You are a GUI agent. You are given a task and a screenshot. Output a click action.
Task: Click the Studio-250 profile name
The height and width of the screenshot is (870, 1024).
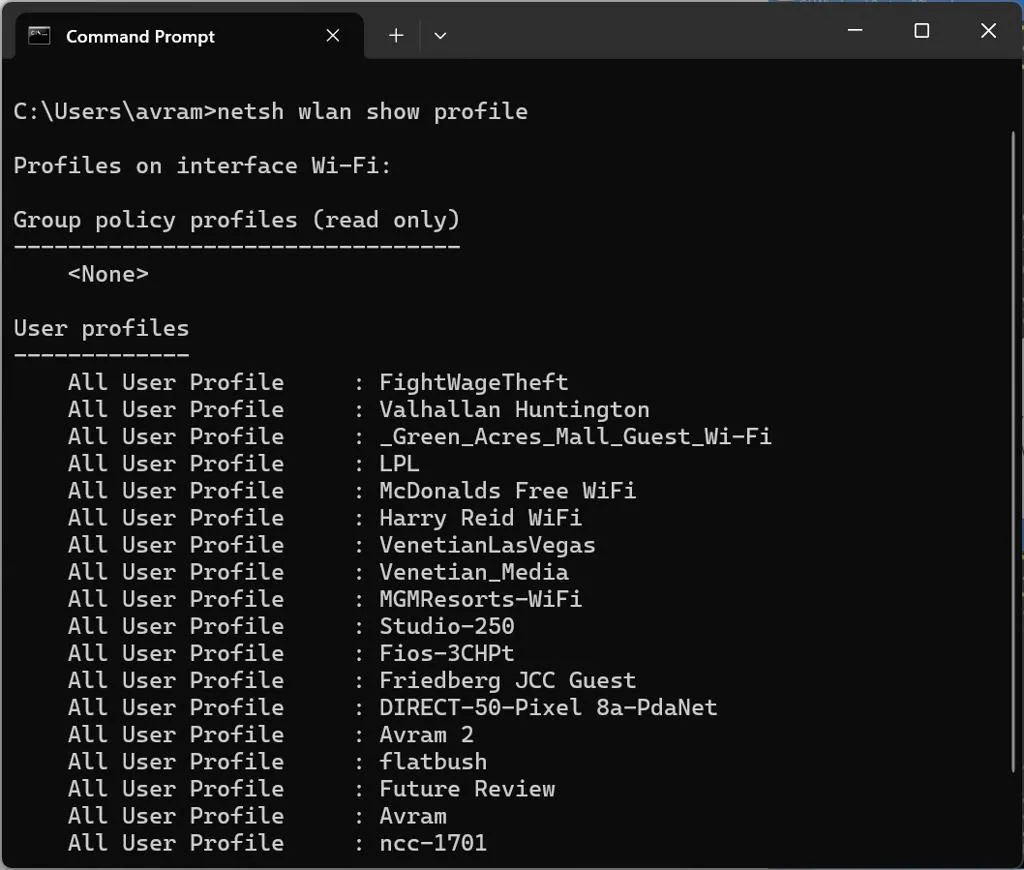(x=447, y=626)
